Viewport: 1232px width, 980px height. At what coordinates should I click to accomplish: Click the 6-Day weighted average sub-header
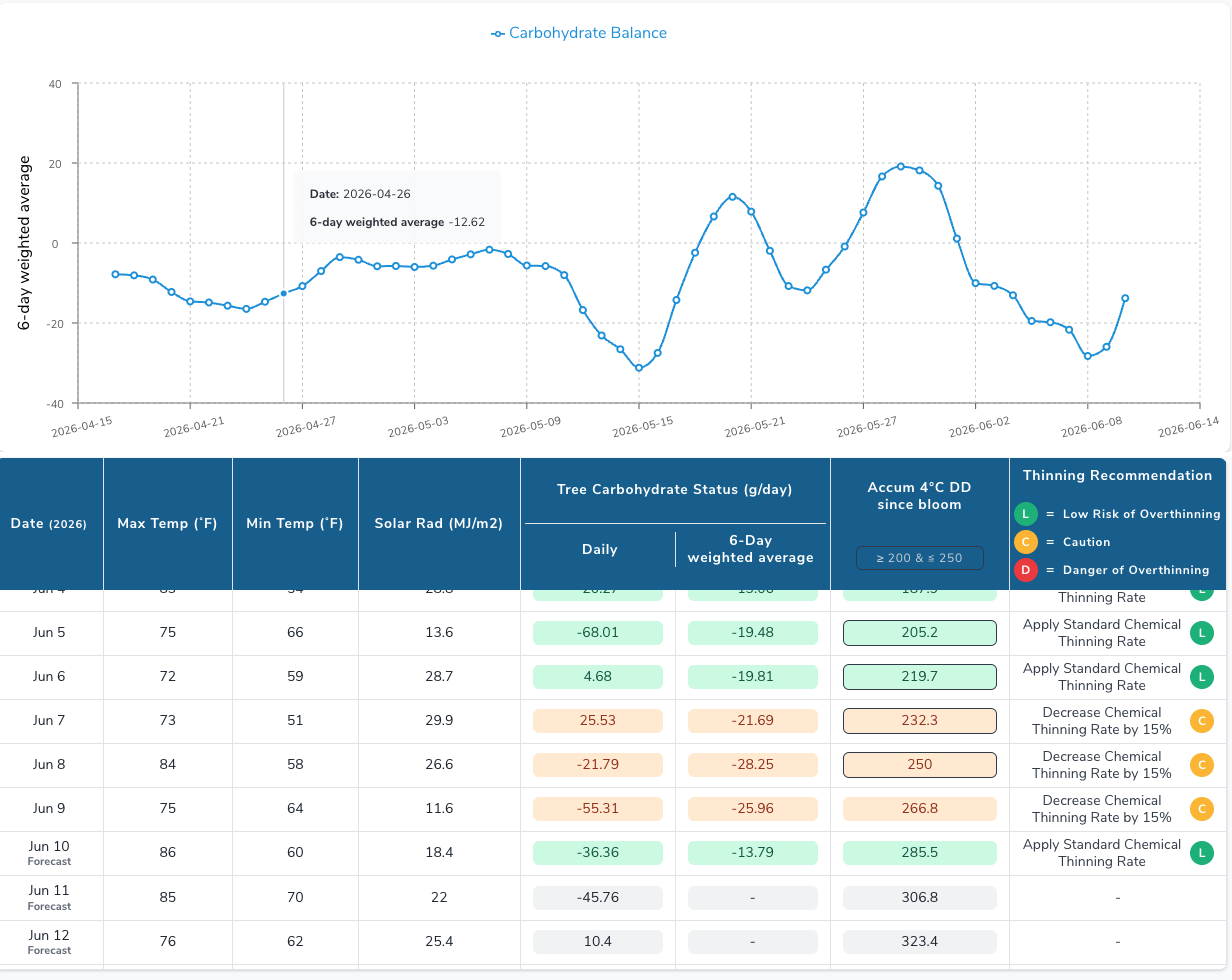point(751,549)
